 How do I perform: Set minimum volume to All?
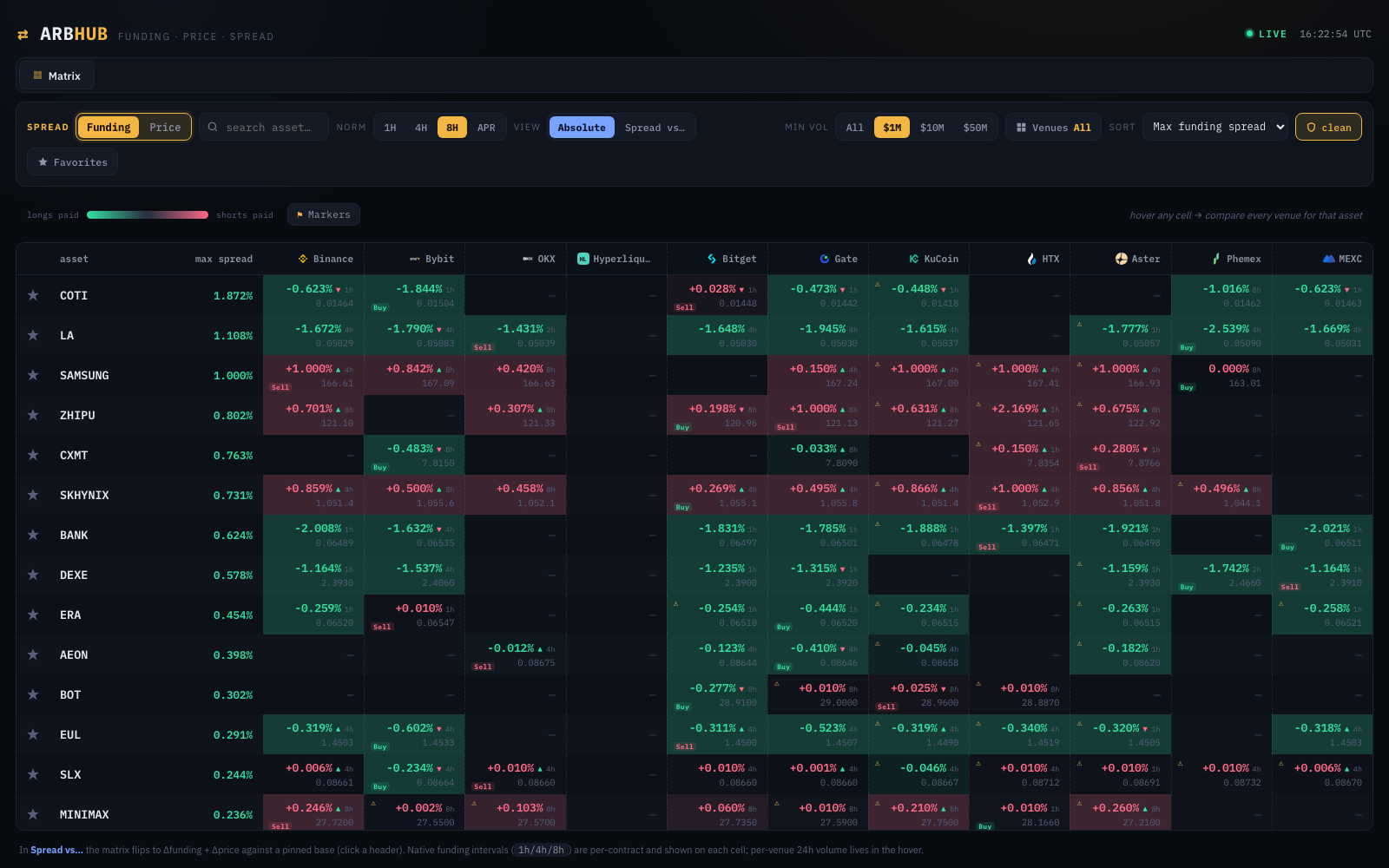(855, 128)
